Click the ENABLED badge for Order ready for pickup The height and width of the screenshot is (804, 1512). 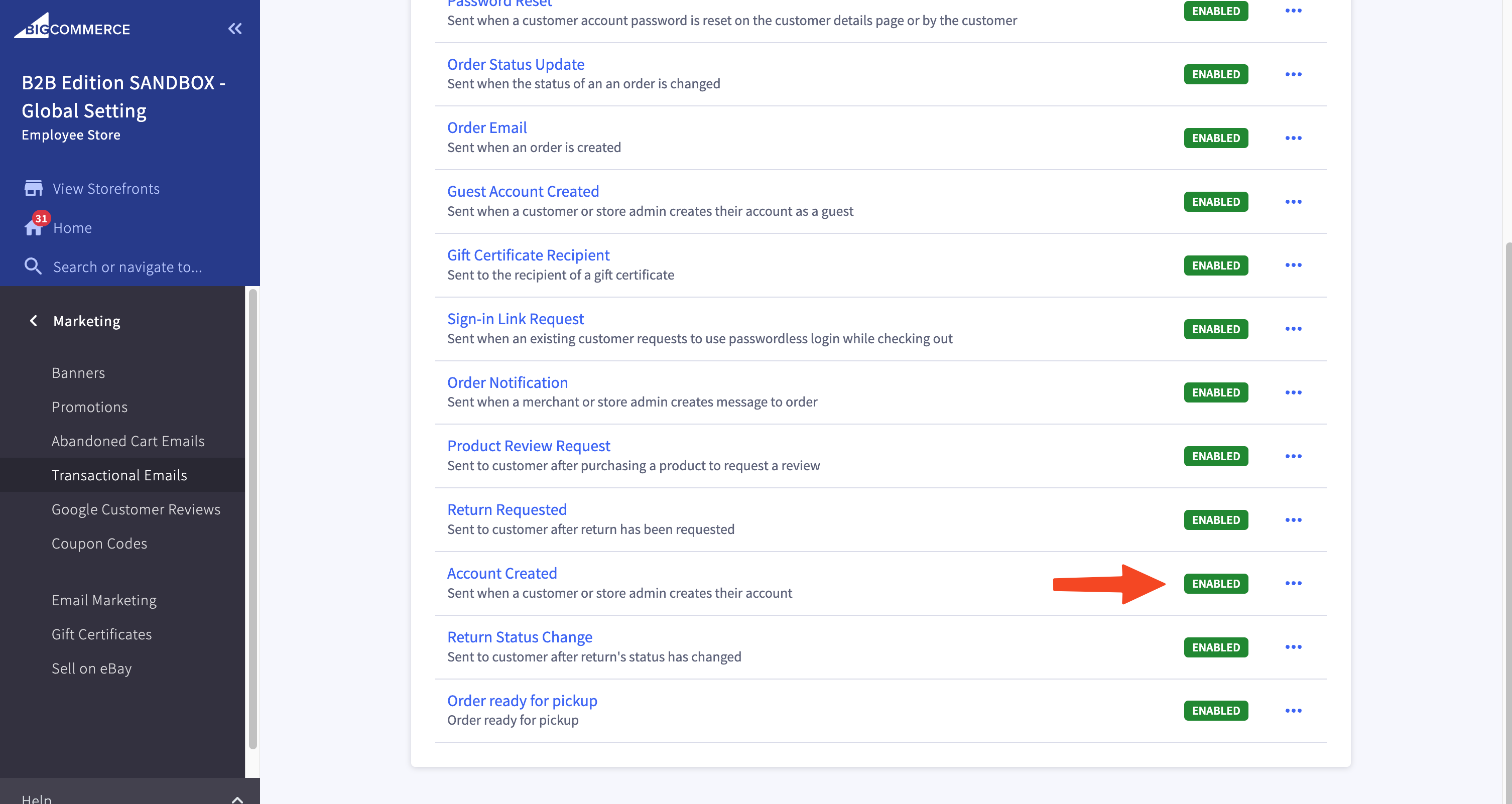click(1216, 711)
